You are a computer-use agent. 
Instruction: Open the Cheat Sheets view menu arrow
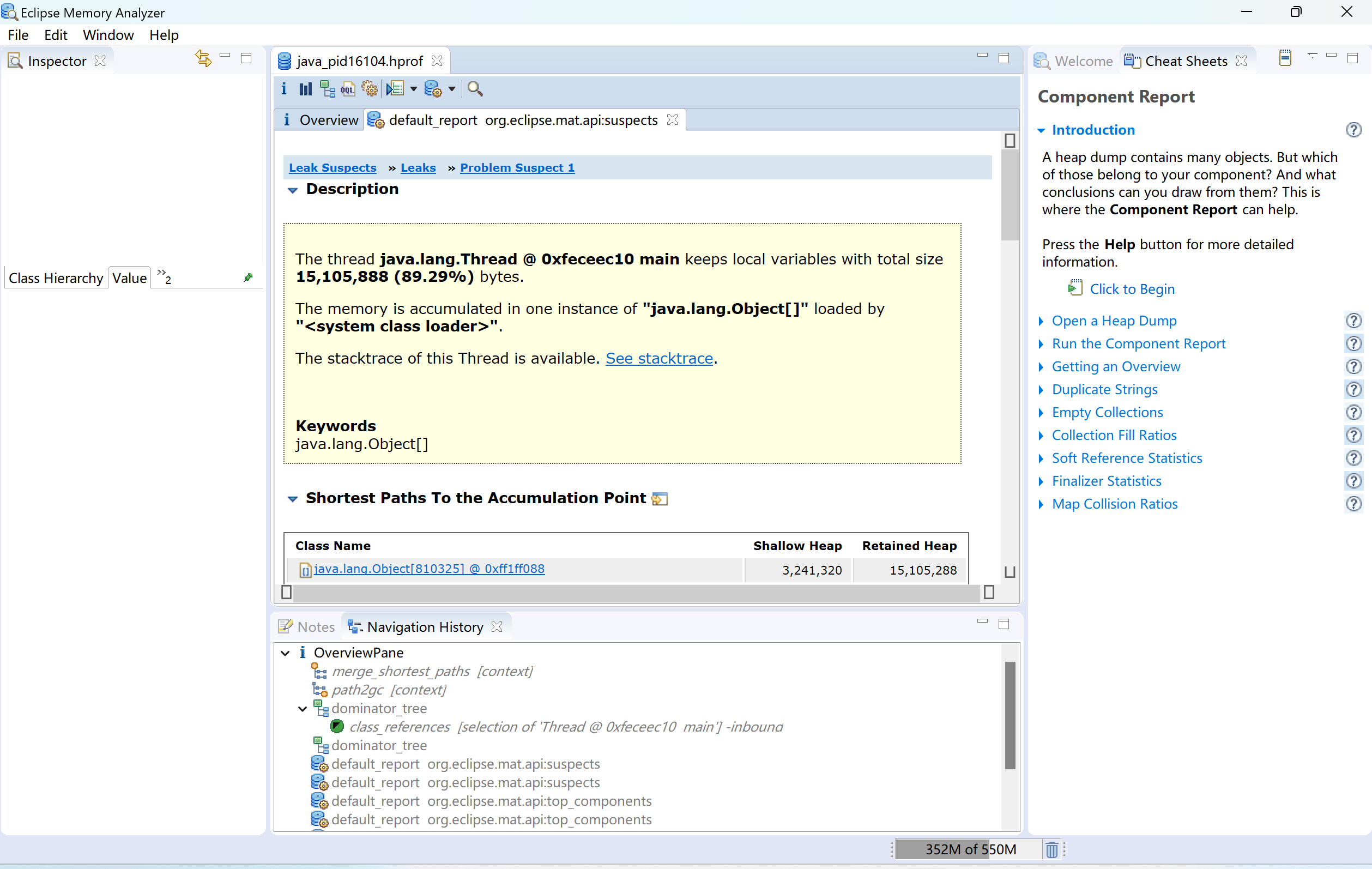[x=1312, y=56]
